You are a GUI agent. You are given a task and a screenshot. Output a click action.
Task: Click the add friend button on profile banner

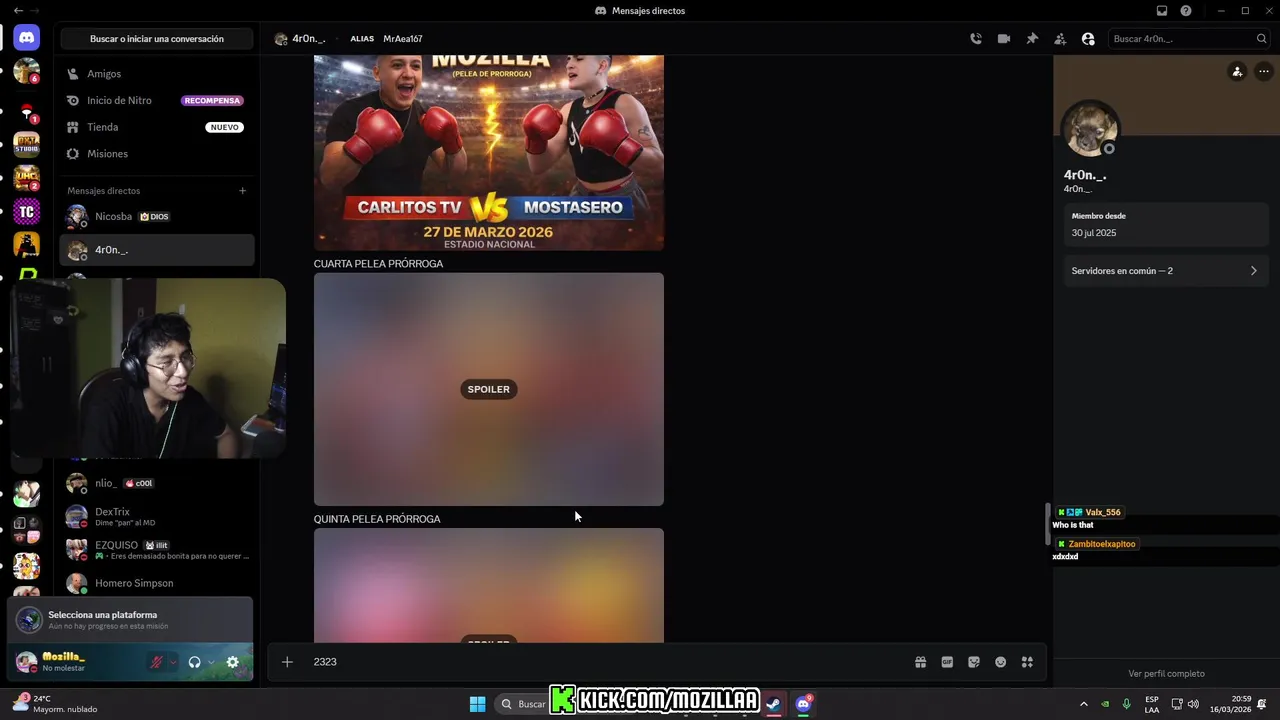tap(1237, 72)
